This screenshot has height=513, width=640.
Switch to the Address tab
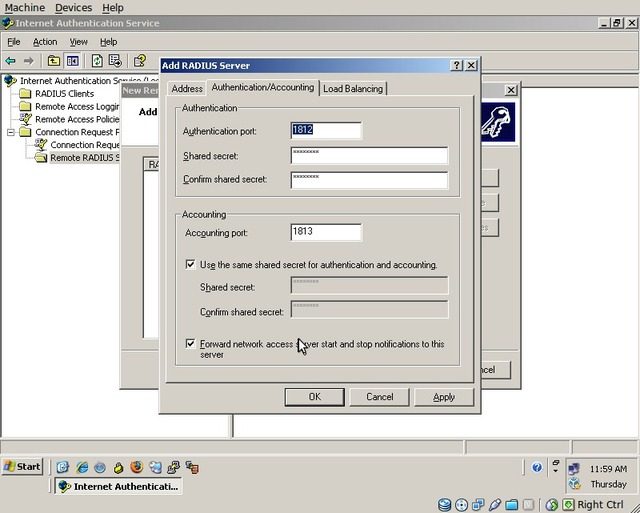coord(187,89)
